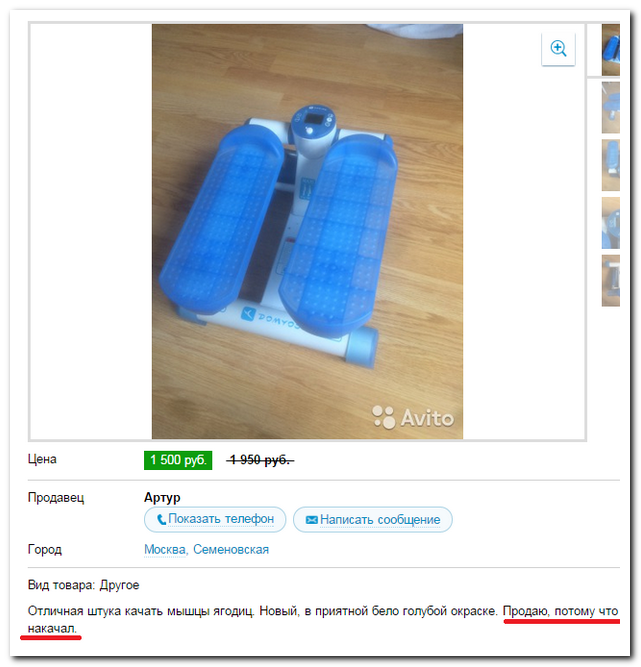Click the Вид товара: Другое line

tap(83, 585)
